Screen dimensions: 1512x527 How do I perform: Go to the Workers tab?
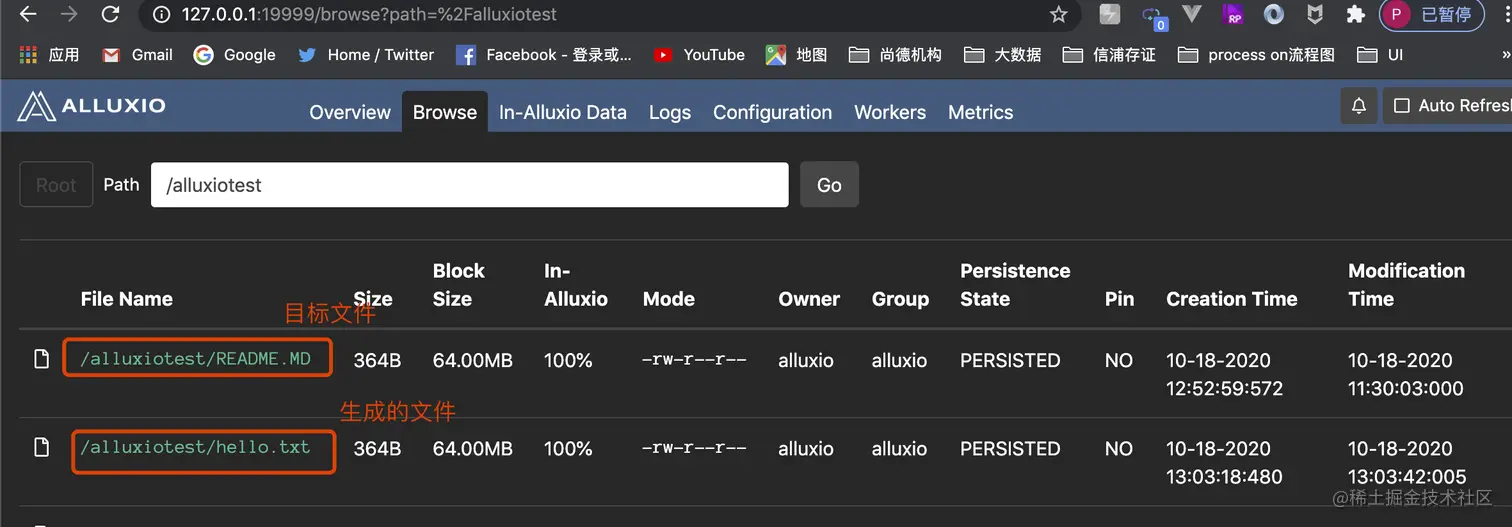point(890,112)
